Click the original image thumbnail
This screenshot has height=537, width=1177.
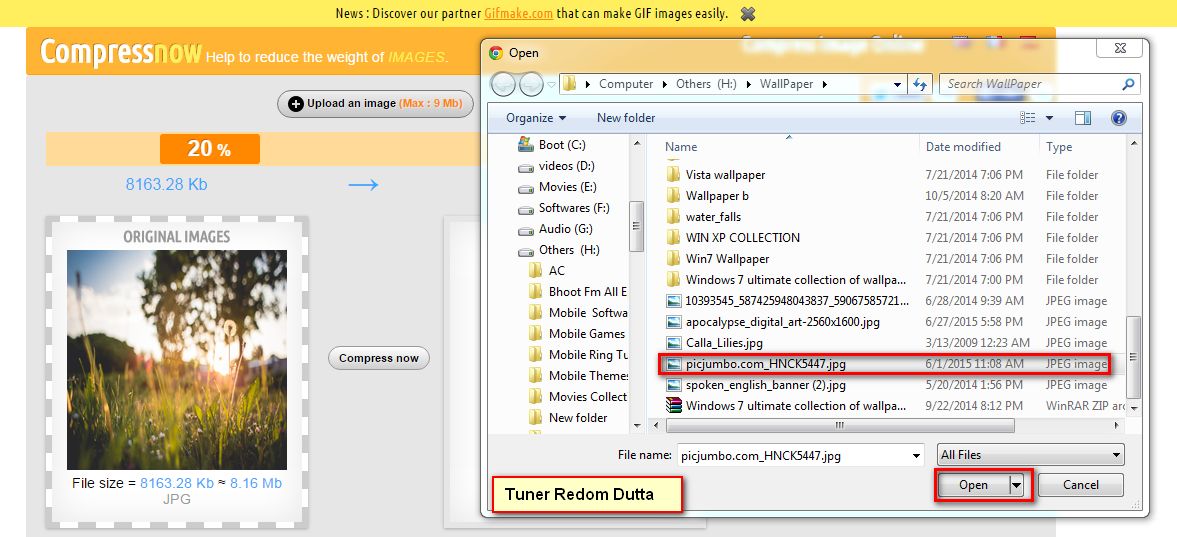pos(177,360)
